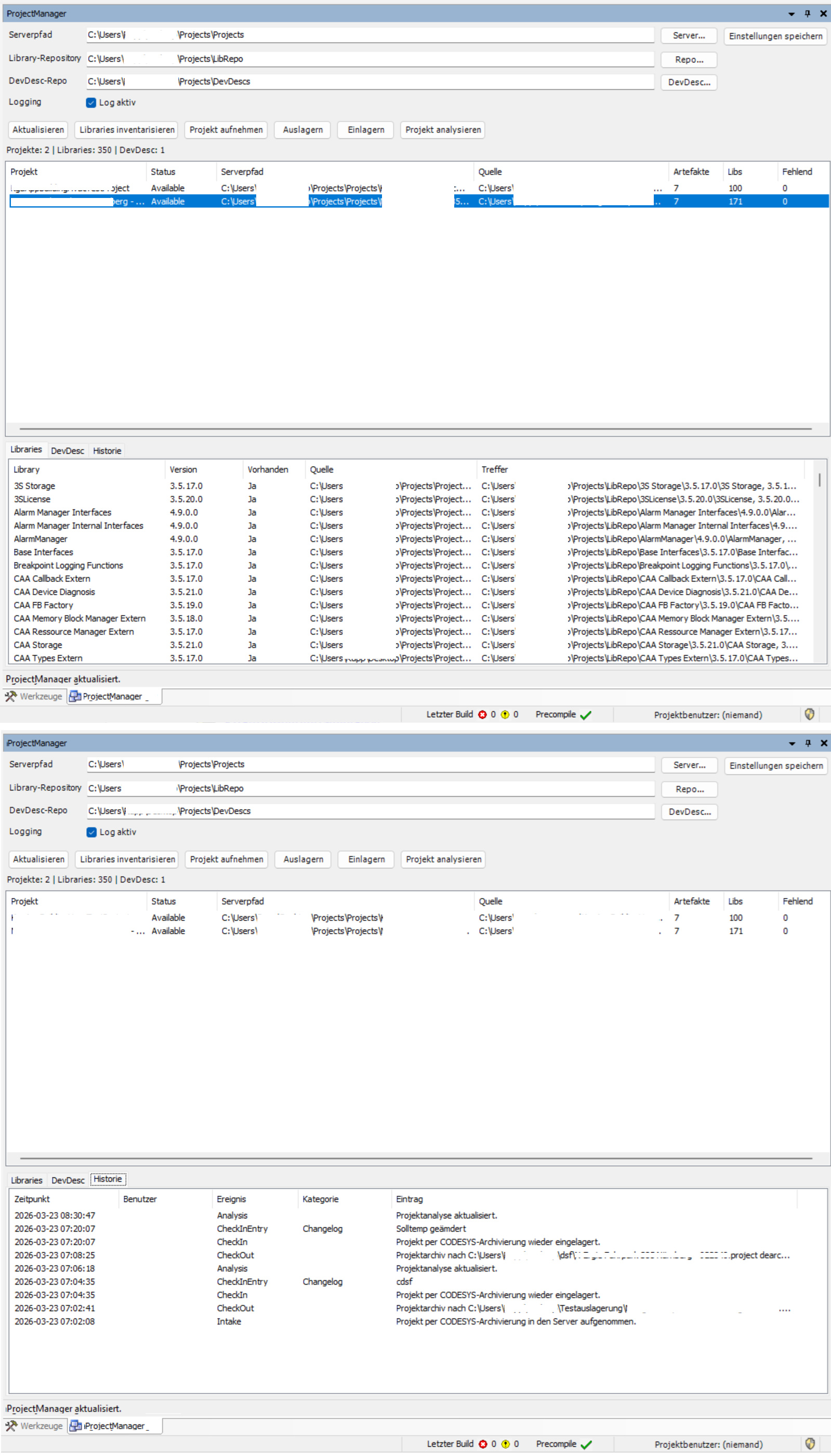Open the lower panel's window position dropdown arrow
Viewport: 831px width, 1456px height.
792,743
